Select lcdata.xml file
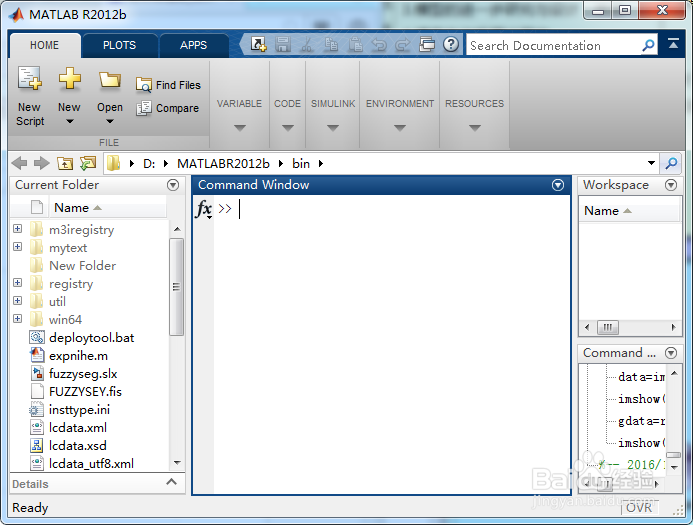 [78, 428]
